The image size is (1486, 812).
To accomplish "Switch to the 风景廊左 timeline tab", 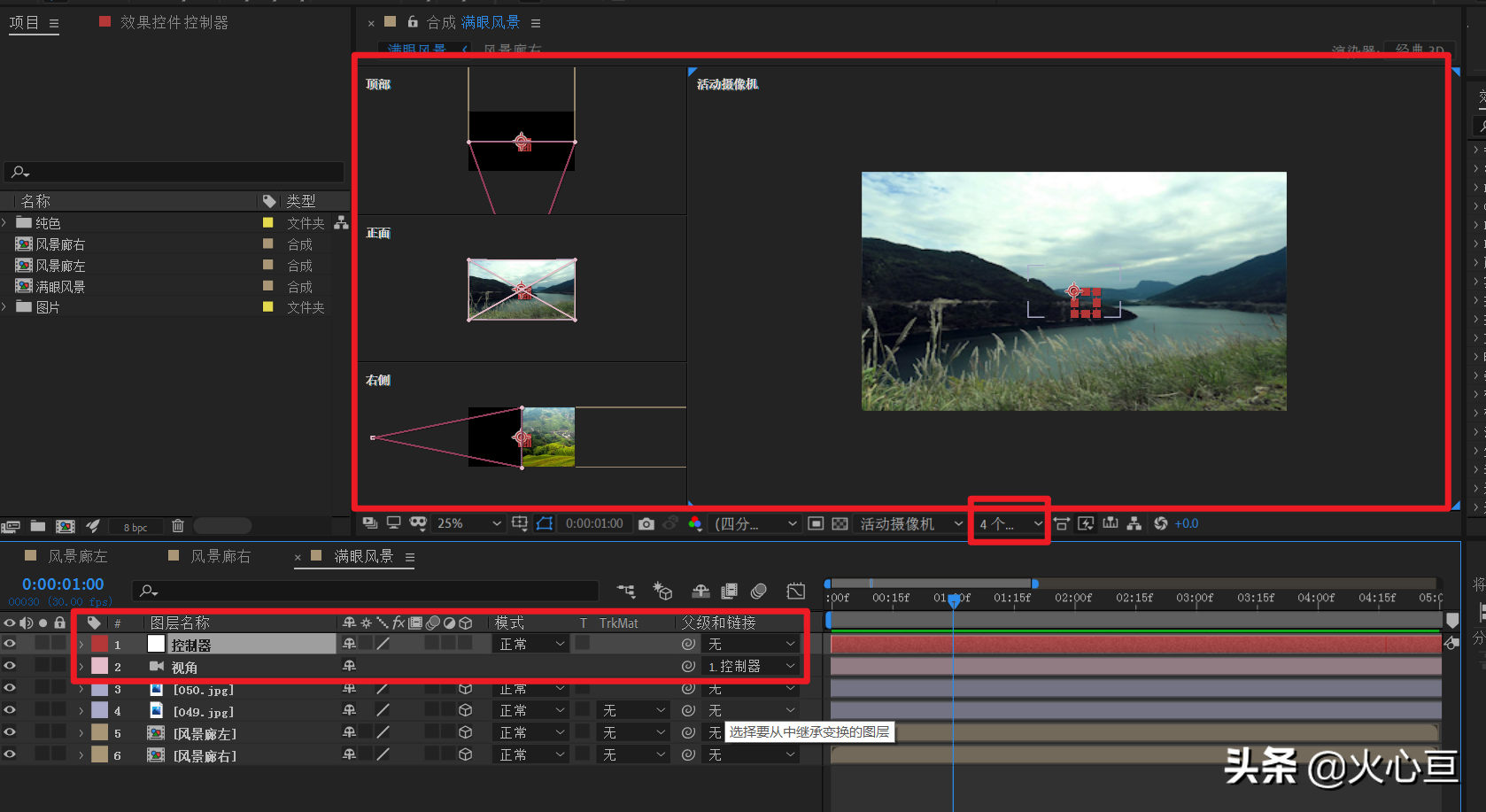I will pyautogui.click(x=77, y=556).
